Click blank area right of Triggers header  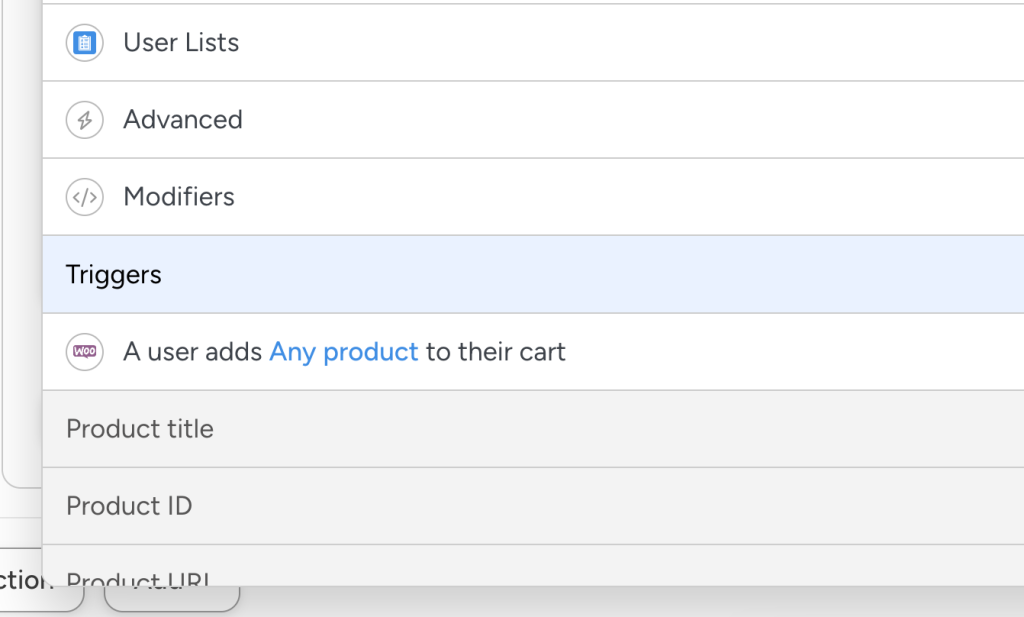click(x=600, y=275)
